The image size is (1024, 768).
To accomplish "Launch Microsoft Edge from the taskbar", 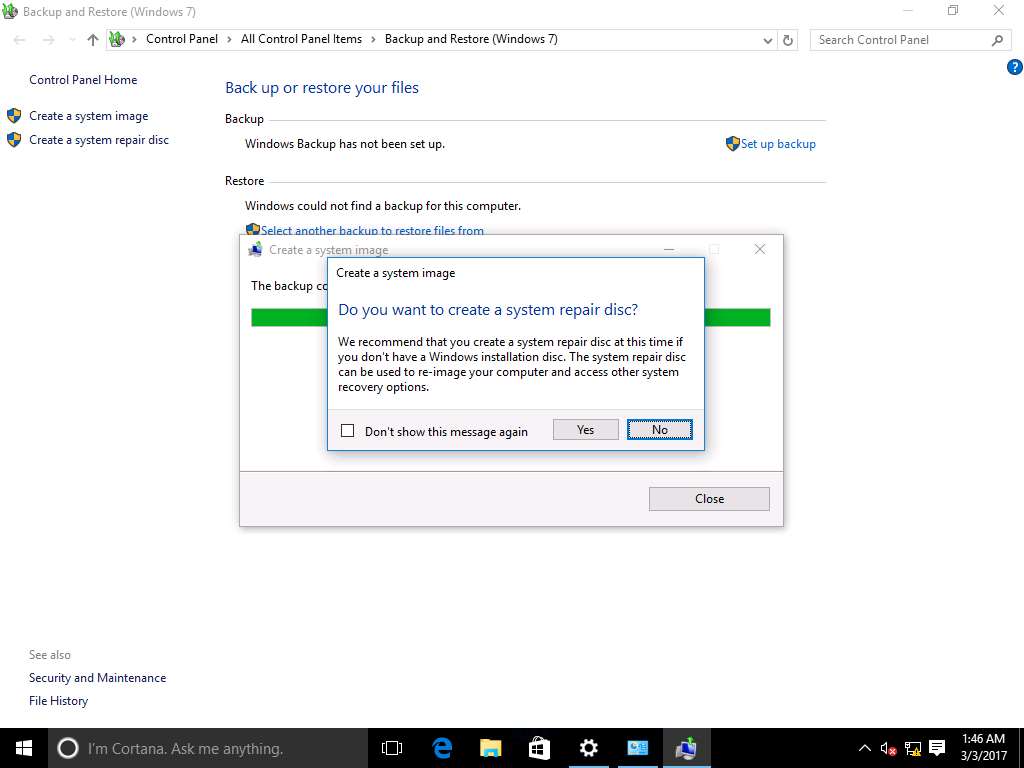I will [x=441, y=748].
